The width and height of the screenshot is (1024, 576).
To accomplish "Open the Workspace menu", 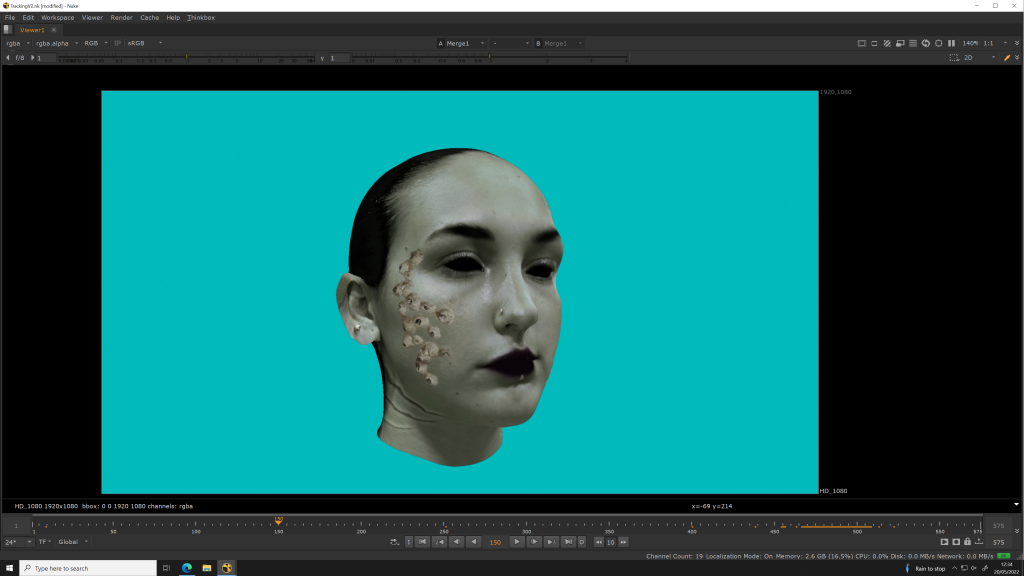I will (57, 18).
